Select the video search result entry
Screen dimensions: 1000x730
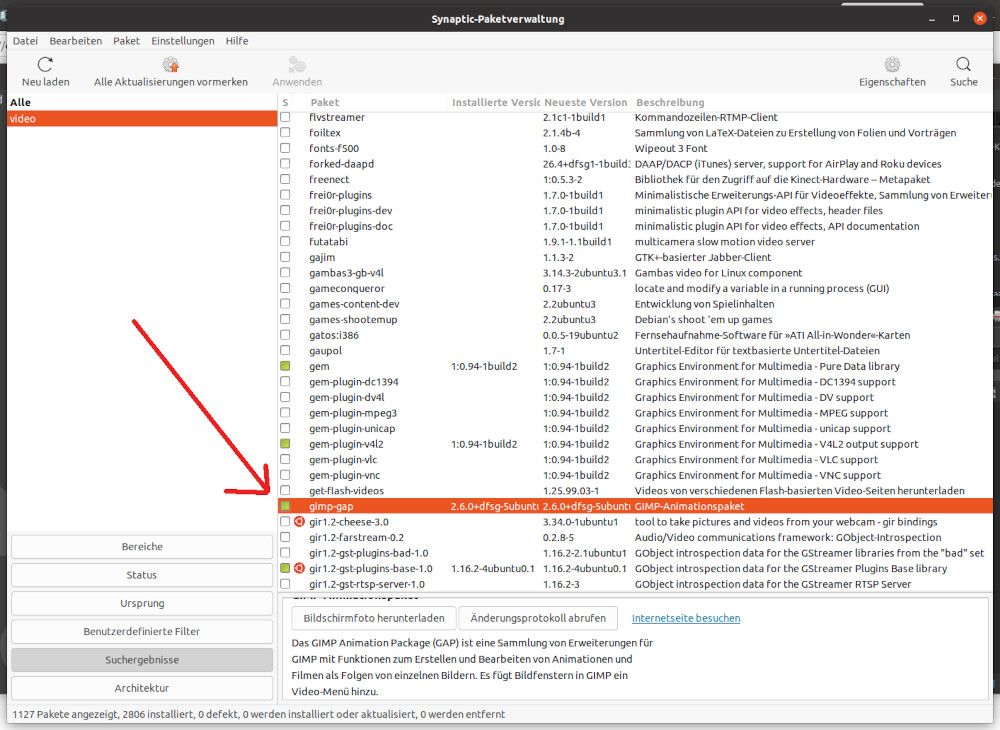(x=142, y=119)
